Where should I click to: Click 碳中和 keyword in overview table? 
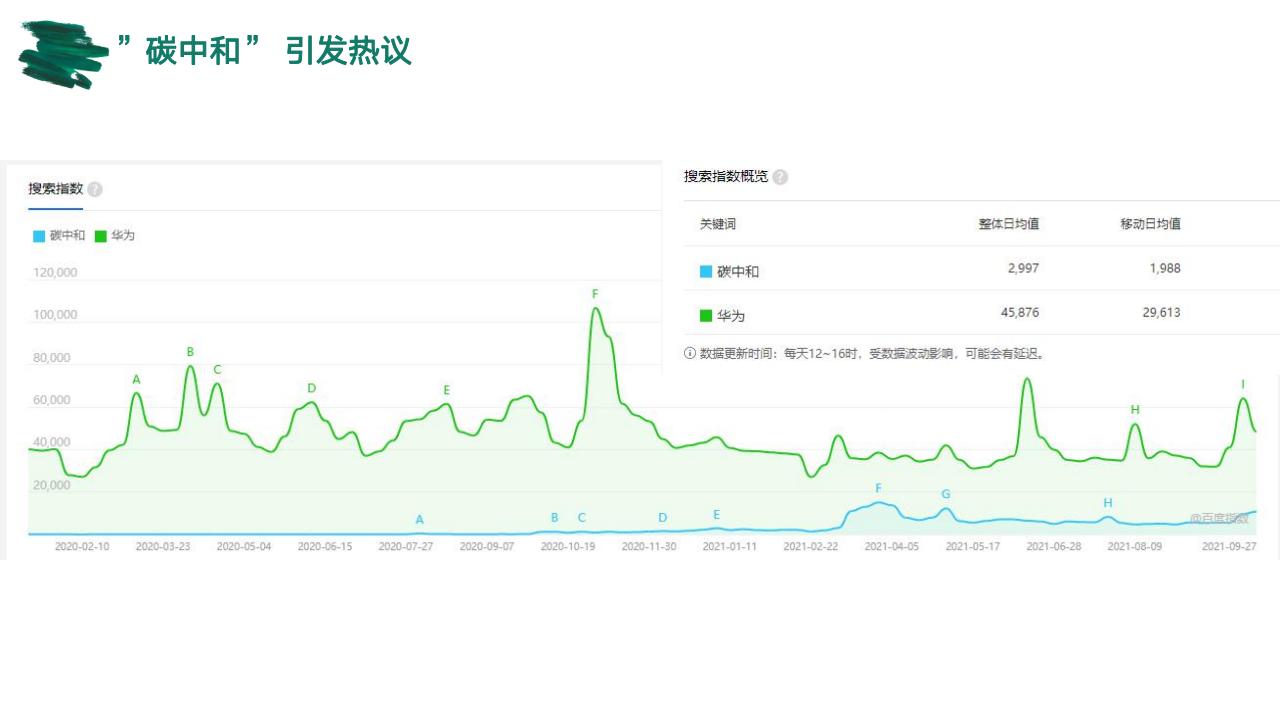739,272
